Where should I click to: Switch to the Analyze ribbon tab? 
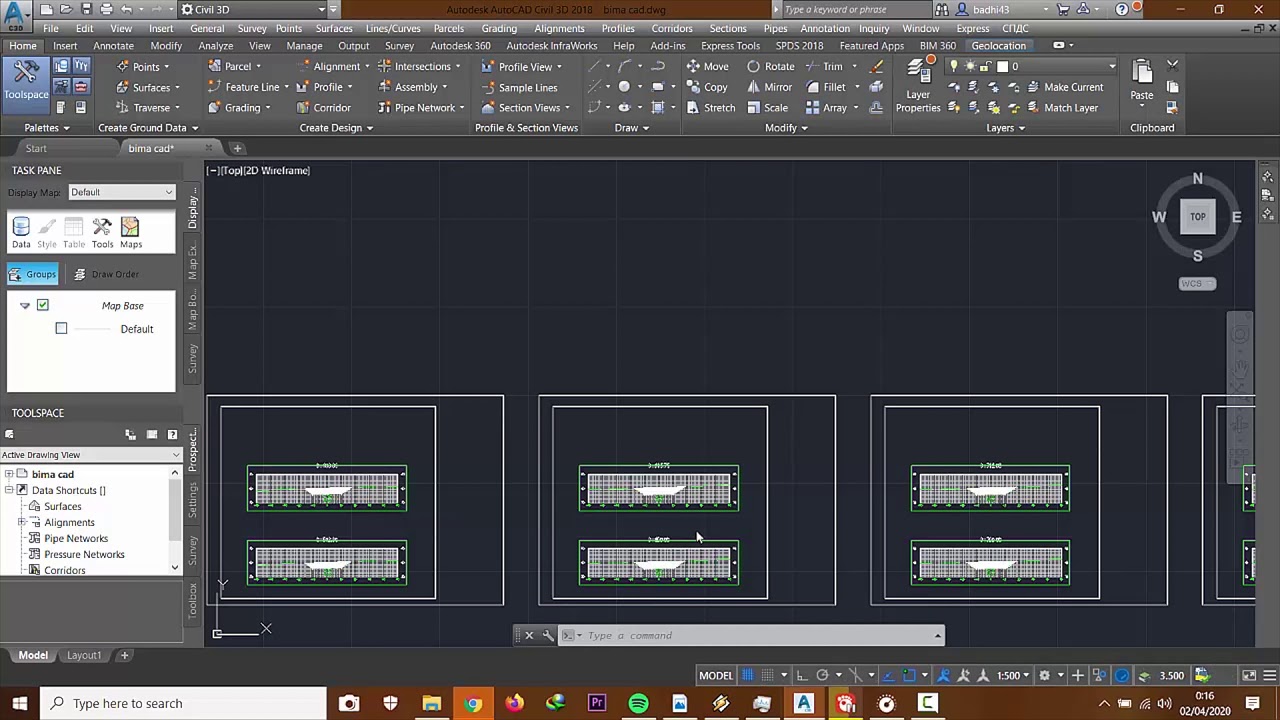(x=215, y=46)
